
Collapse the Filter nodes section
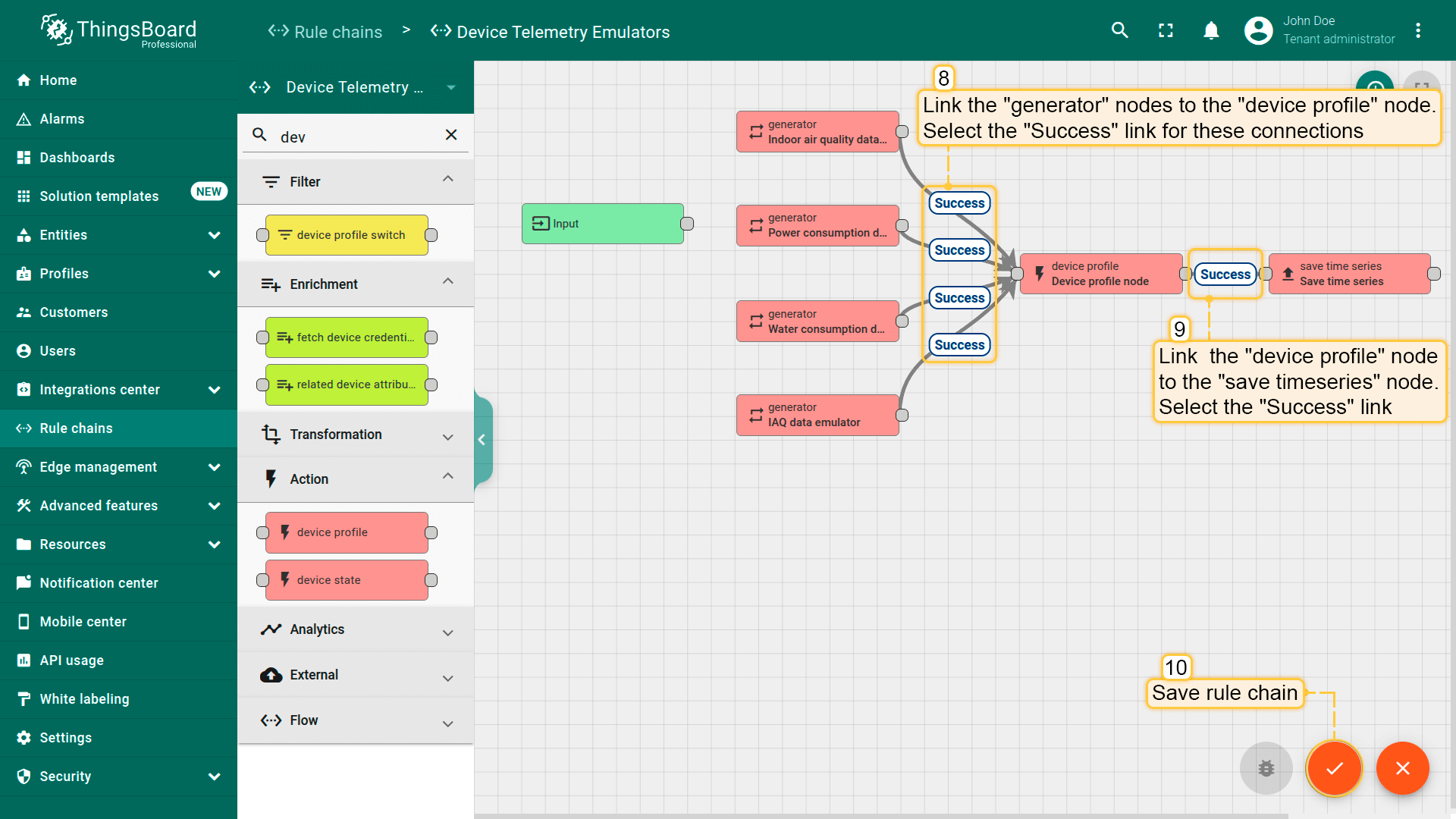[x=447, y=180]
